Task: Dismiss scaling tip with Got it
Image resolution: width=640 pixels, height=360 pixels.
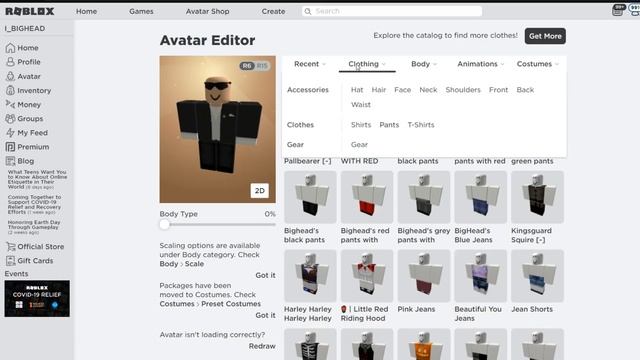Action: (265, 276)
